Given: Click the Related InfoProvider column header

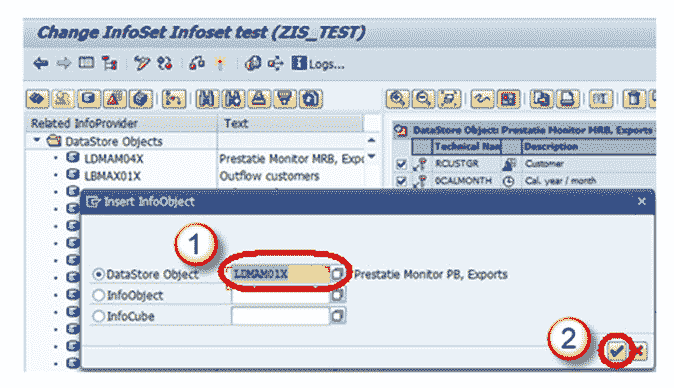Looking at the screenshot, I should [x=122, y=124].
